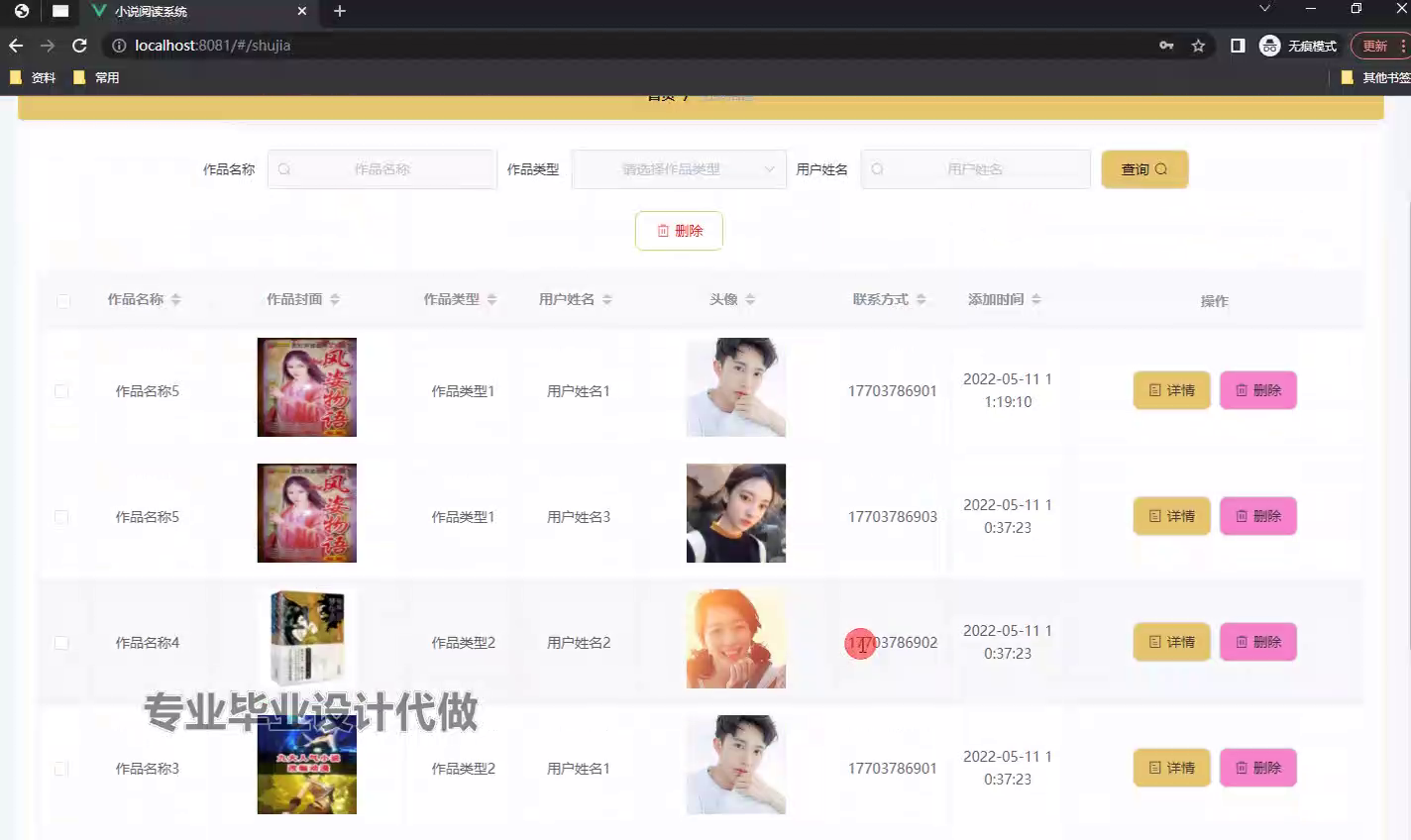The width and height of the screenshot is (1411, 840).
Task: Go forward with browser forward arrow
Action: pos(48,46)
